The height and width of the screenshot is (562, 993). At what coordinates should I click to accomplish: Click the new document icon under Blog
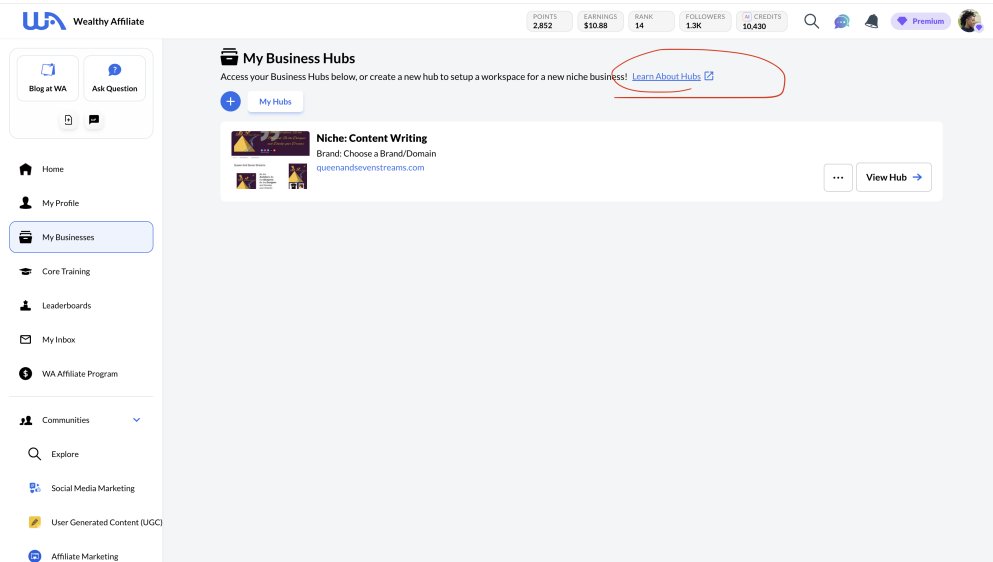[68, 120]
